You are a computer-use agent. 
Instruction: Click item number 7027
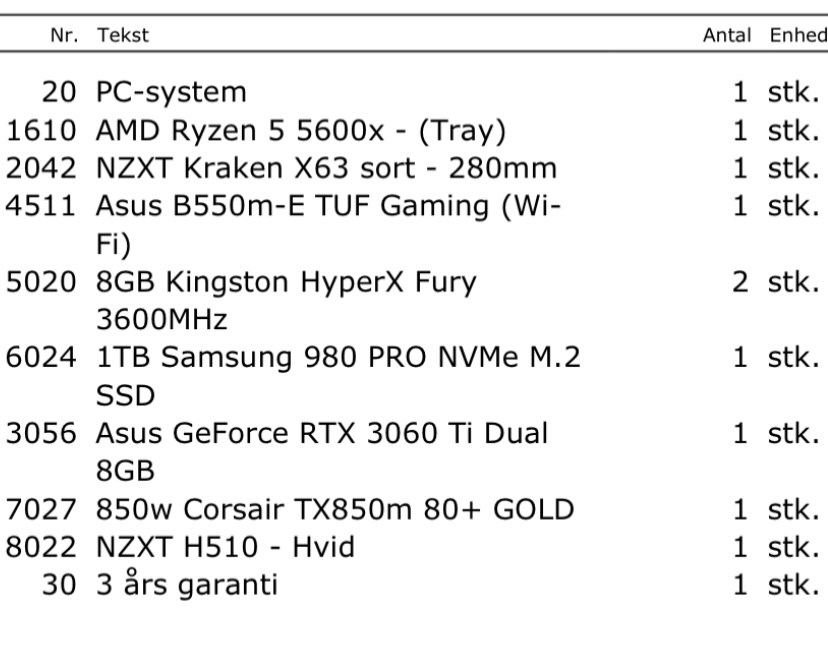click(42, 510)
